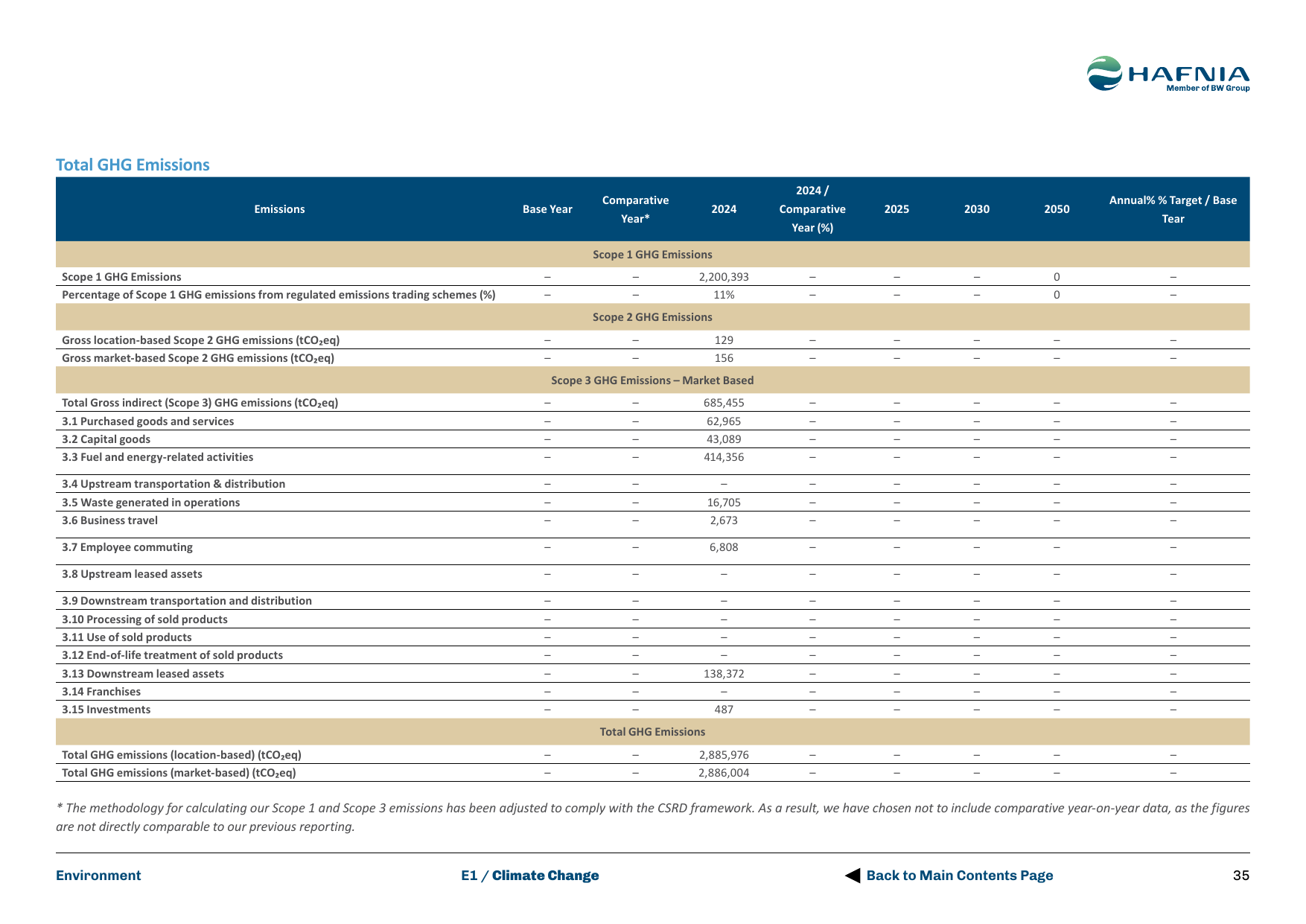Click the Hafnia logo
1306x924 pixels.
coord(1168,74)
